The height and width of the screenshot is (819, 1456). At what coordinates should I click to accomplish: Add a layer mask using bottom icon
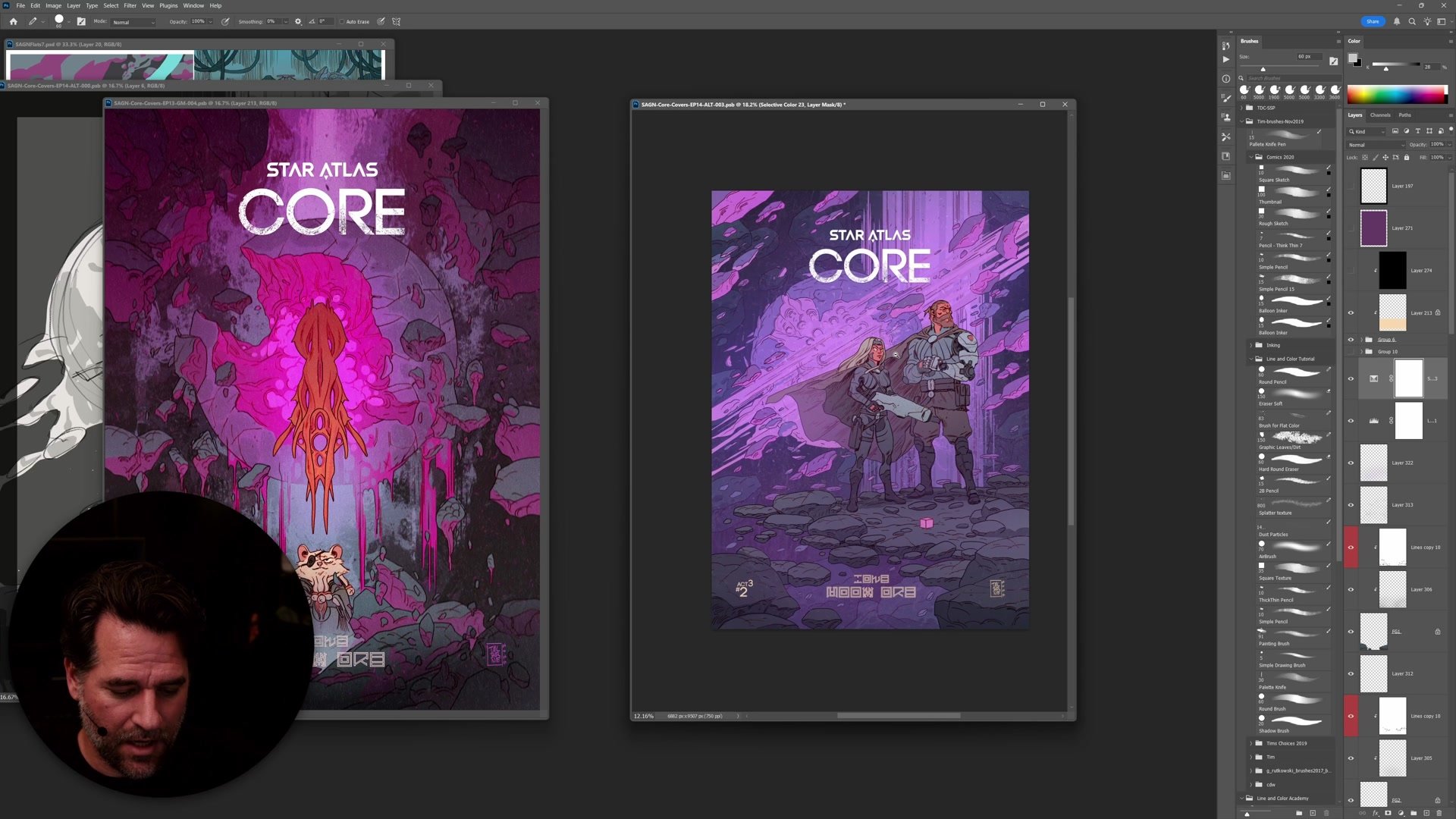click(1388, 813)
